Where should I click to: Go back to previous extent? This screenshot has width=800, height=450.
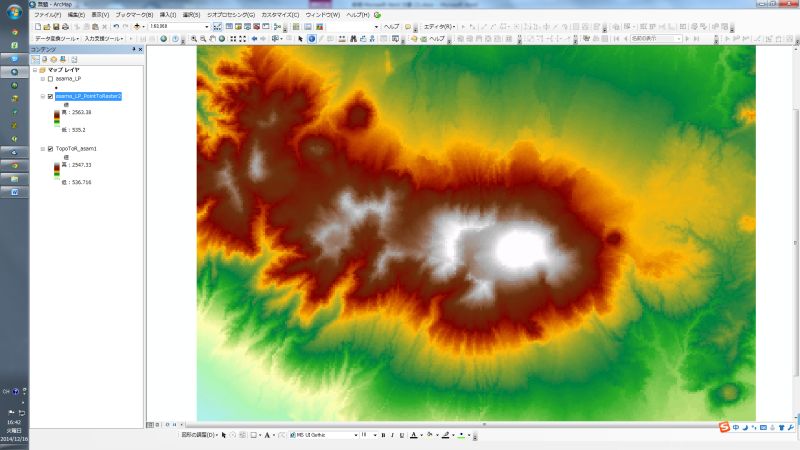[x=255, y=39]
